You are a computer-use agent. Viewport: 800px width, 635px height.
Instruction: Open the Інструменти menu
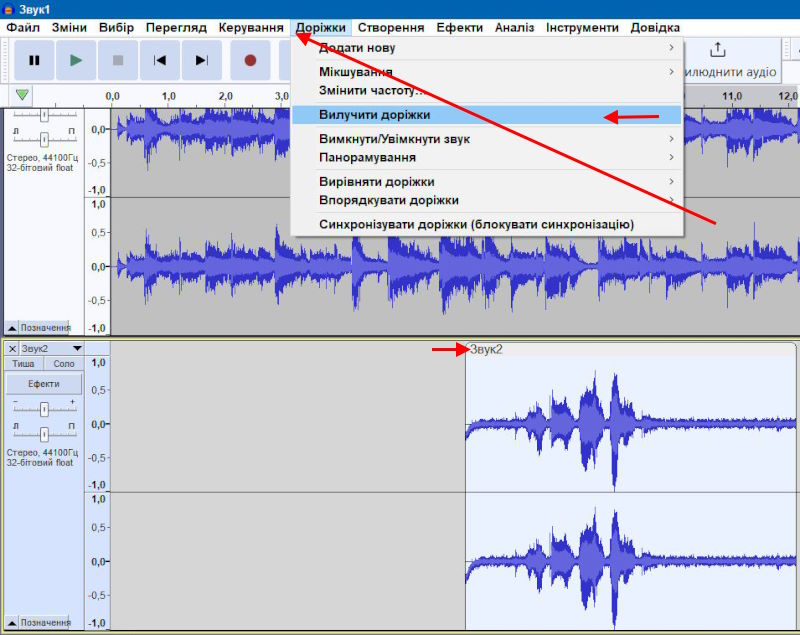(x=582, y=28)
